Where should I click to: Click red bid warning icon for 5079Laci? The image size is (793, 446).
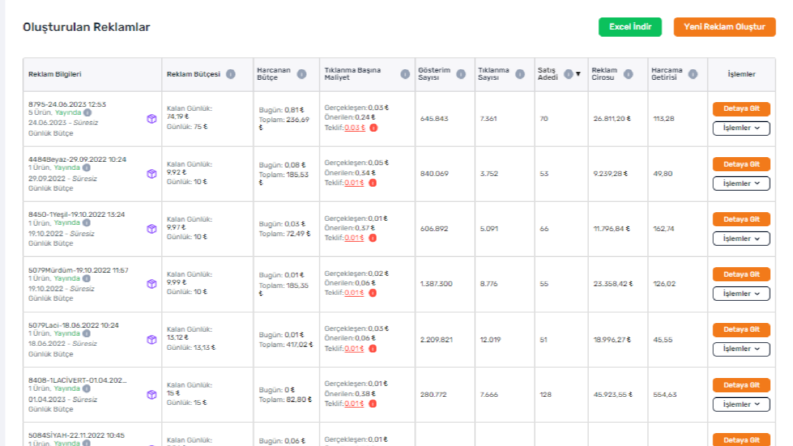tap(373, 349)
